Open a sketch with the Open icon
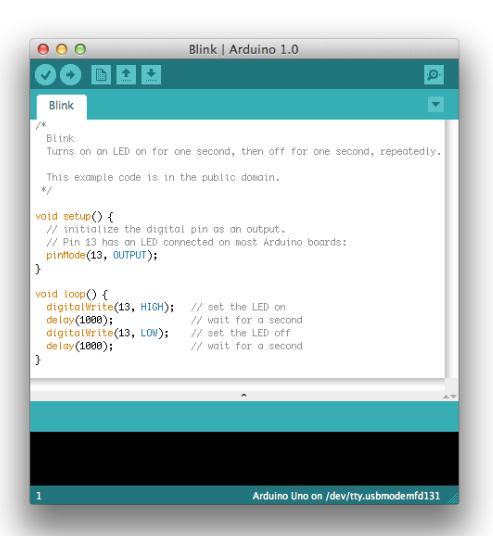Viewport: 493px width, 536px height. 126,75
